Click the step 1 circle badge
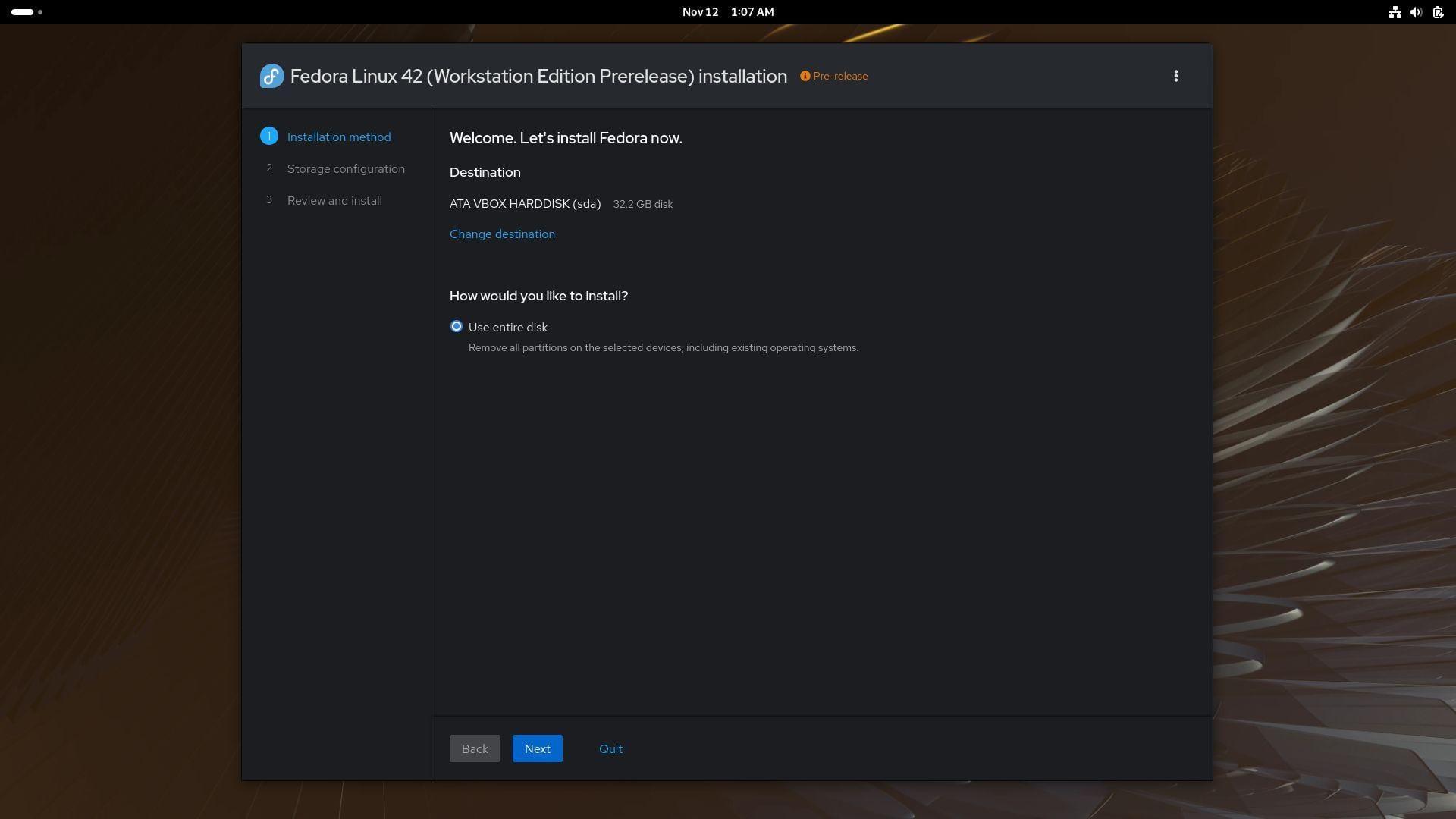This screenshot has height=819, width=1456. tap(268, 136)
